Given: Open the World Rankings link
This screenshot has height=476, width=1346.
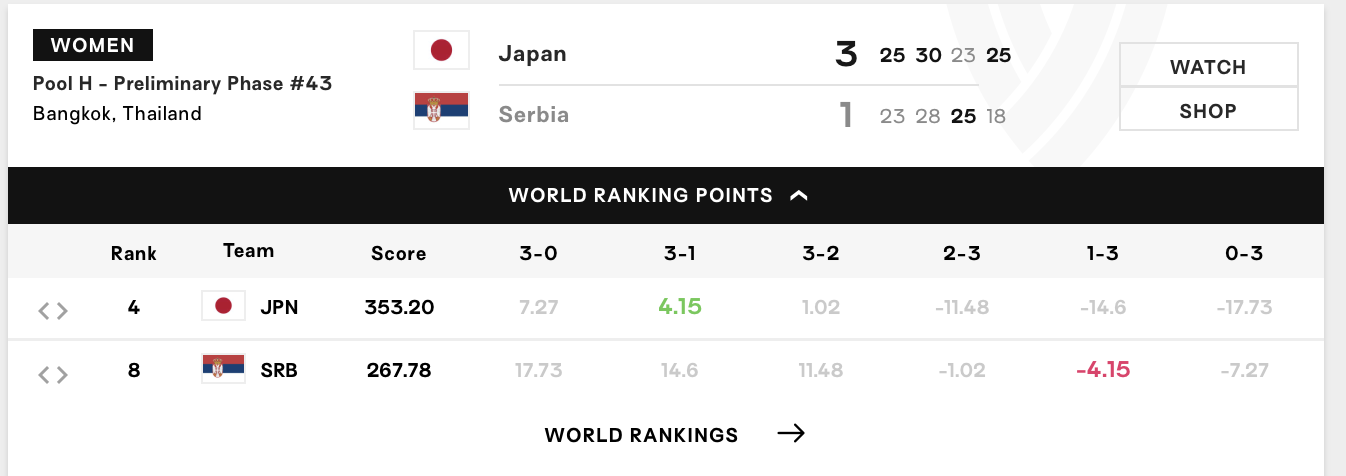Looking at the screenshot, I should [x=641, y=435].
